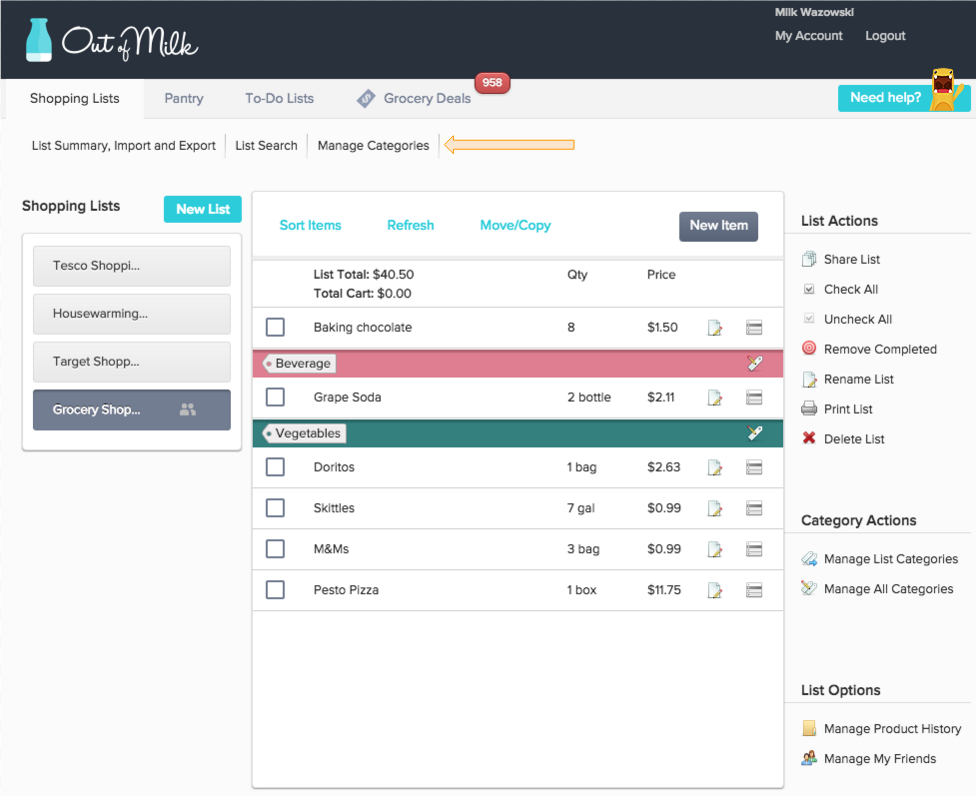This screenshot has width=976, height=796.
Task: Check off Baking chocolate
Action: (x=275, y=327)
